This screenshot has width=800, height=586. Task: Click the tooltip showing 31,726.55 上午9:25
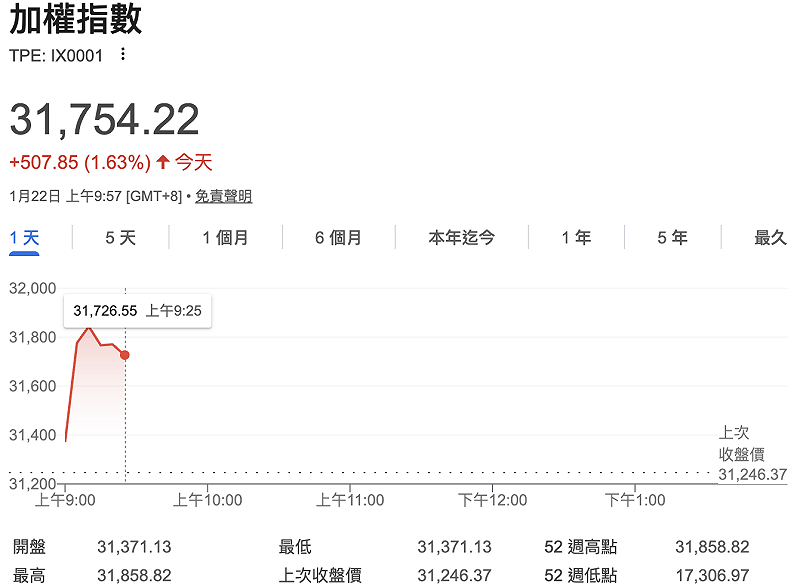tap(136, 310)
